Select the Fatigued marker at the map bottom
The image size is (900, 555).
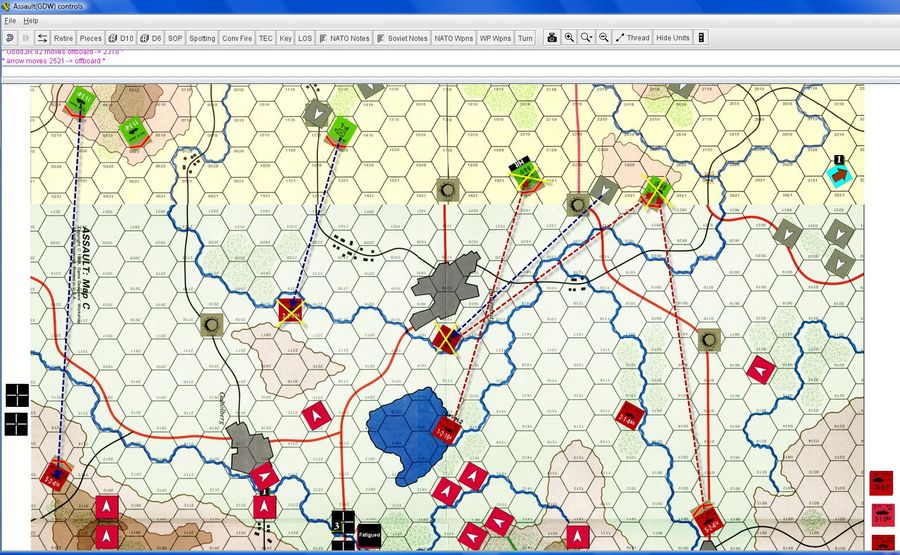pos(369,535)
